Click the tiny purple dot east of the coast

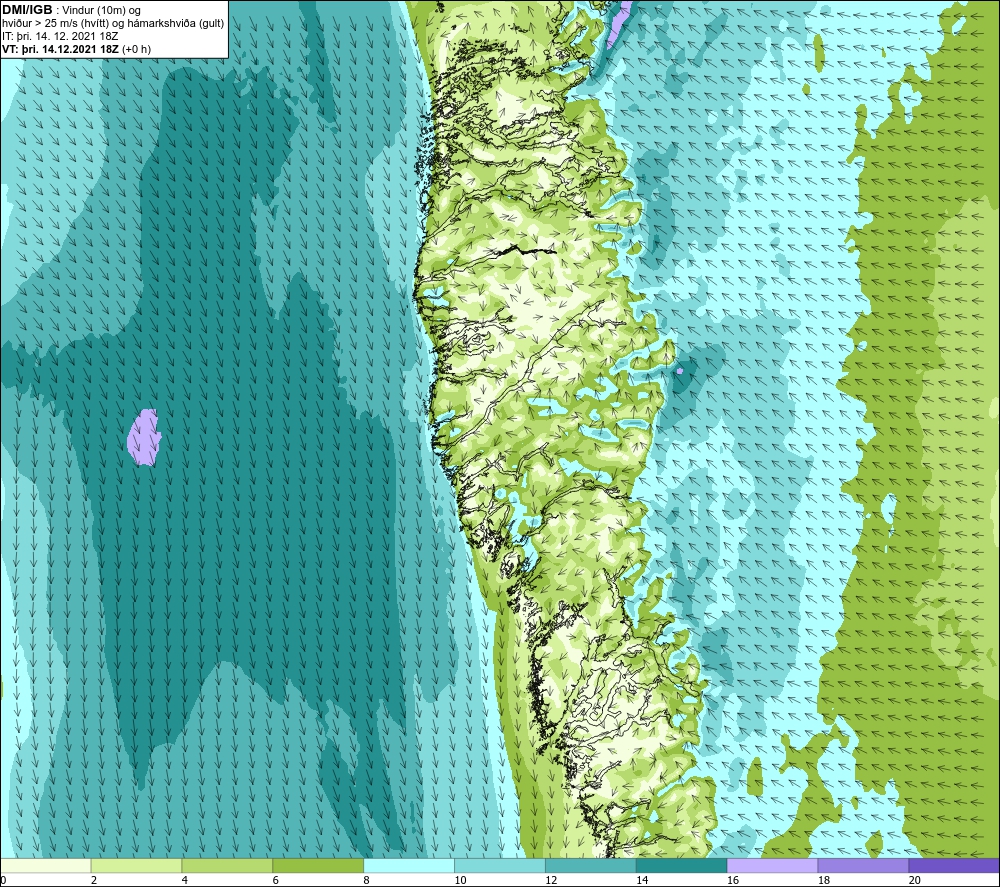680,370
